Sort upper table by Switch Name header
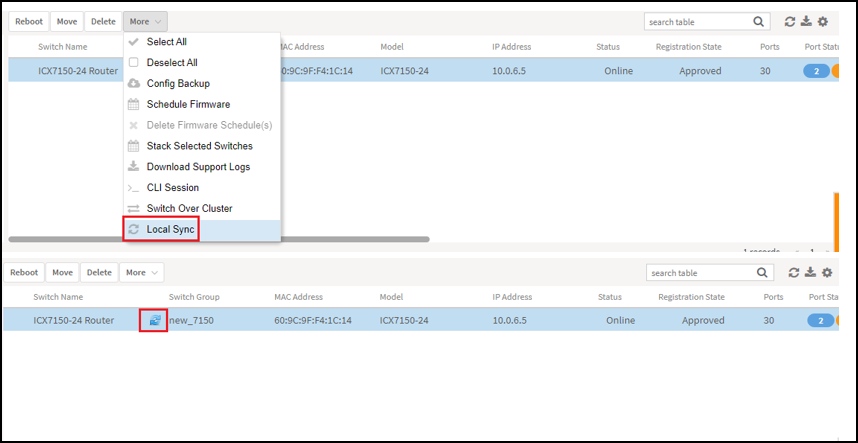Viewport: 858px width, 443px height. (62, 47)
